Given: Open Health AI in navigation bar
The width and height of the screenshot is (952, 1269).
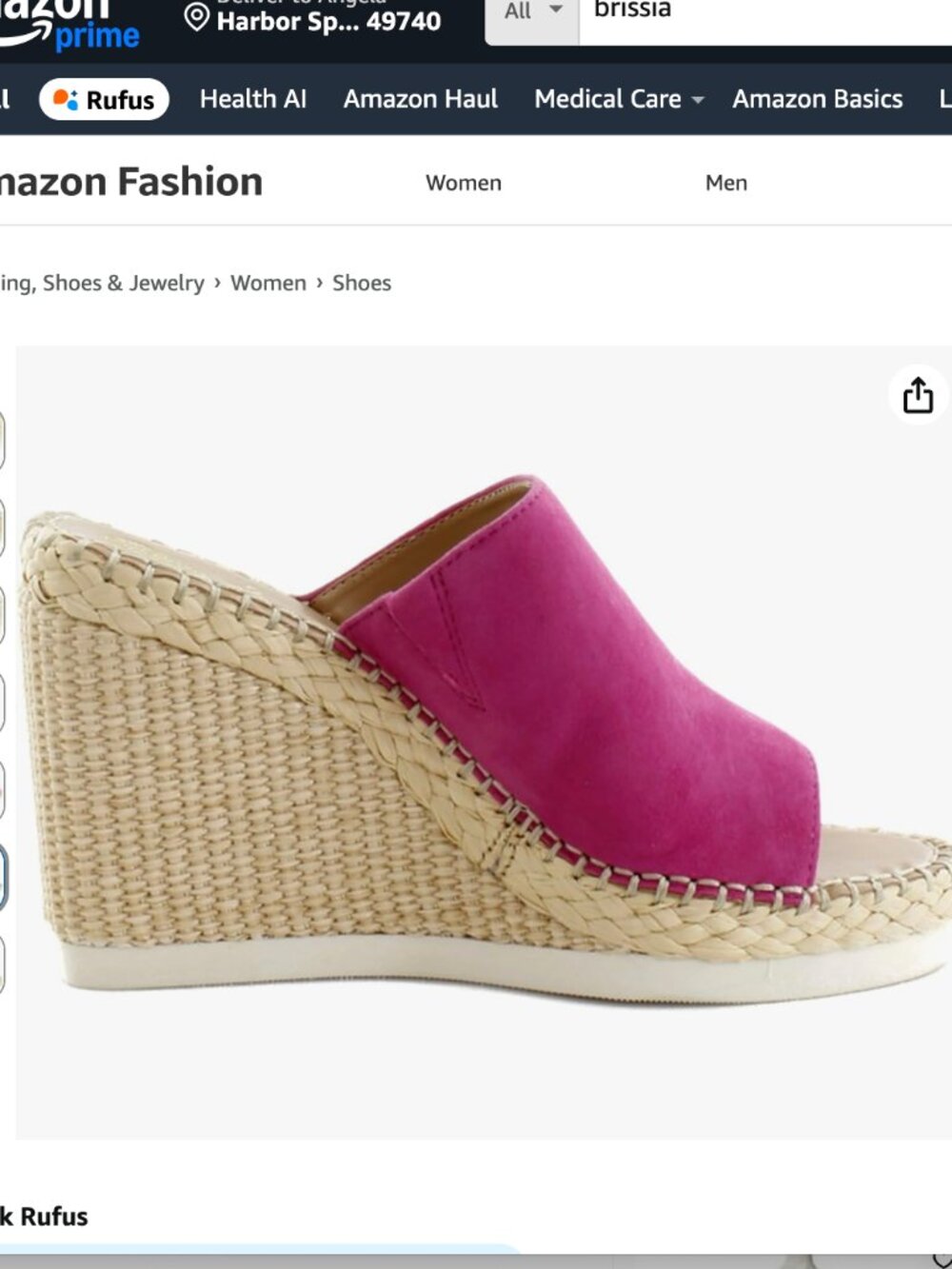Looking at the screenshot, I should point(253,99).
